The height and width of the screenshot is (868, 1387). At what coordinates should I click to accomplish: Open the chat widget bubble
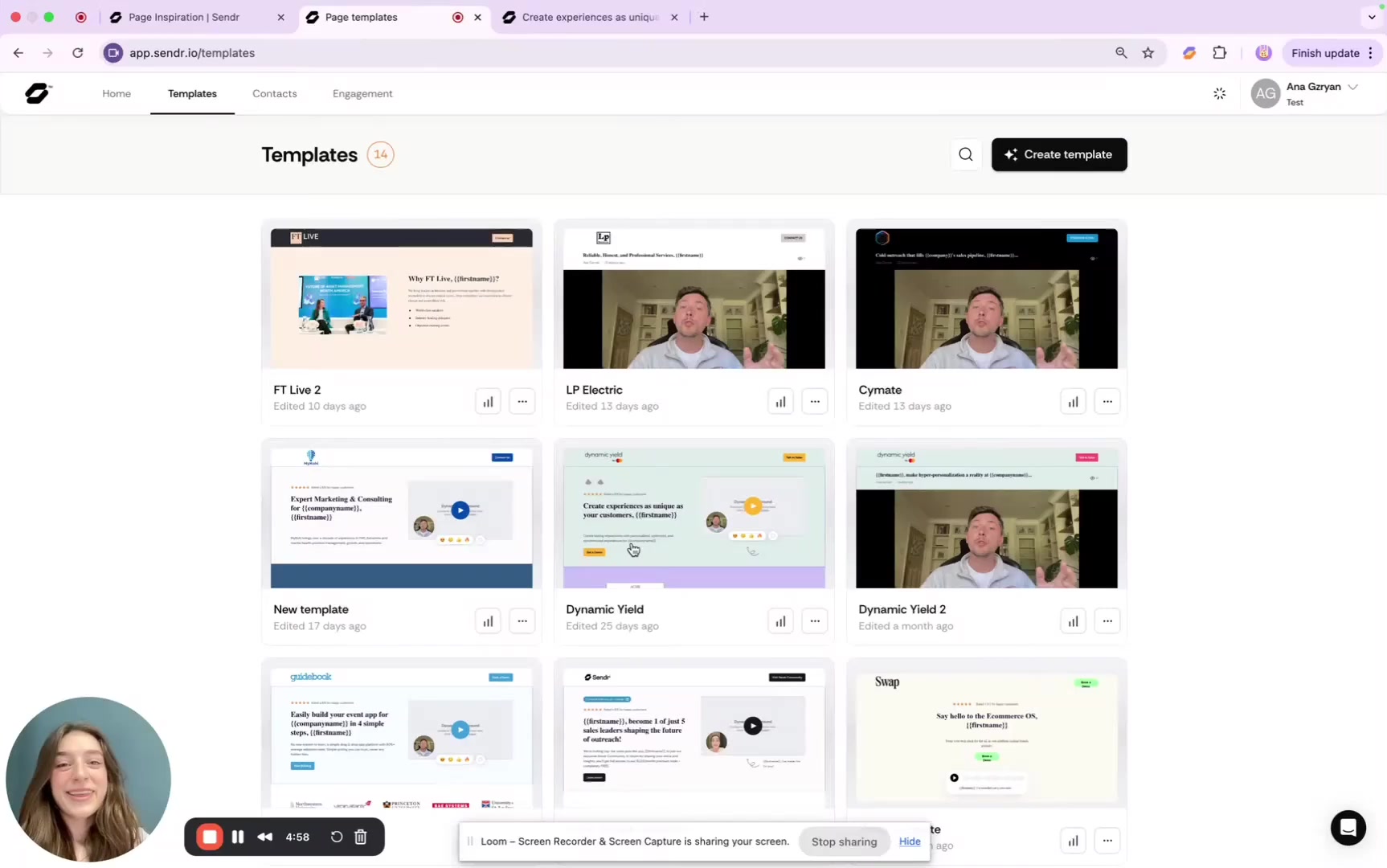(x=1348, y=828)
